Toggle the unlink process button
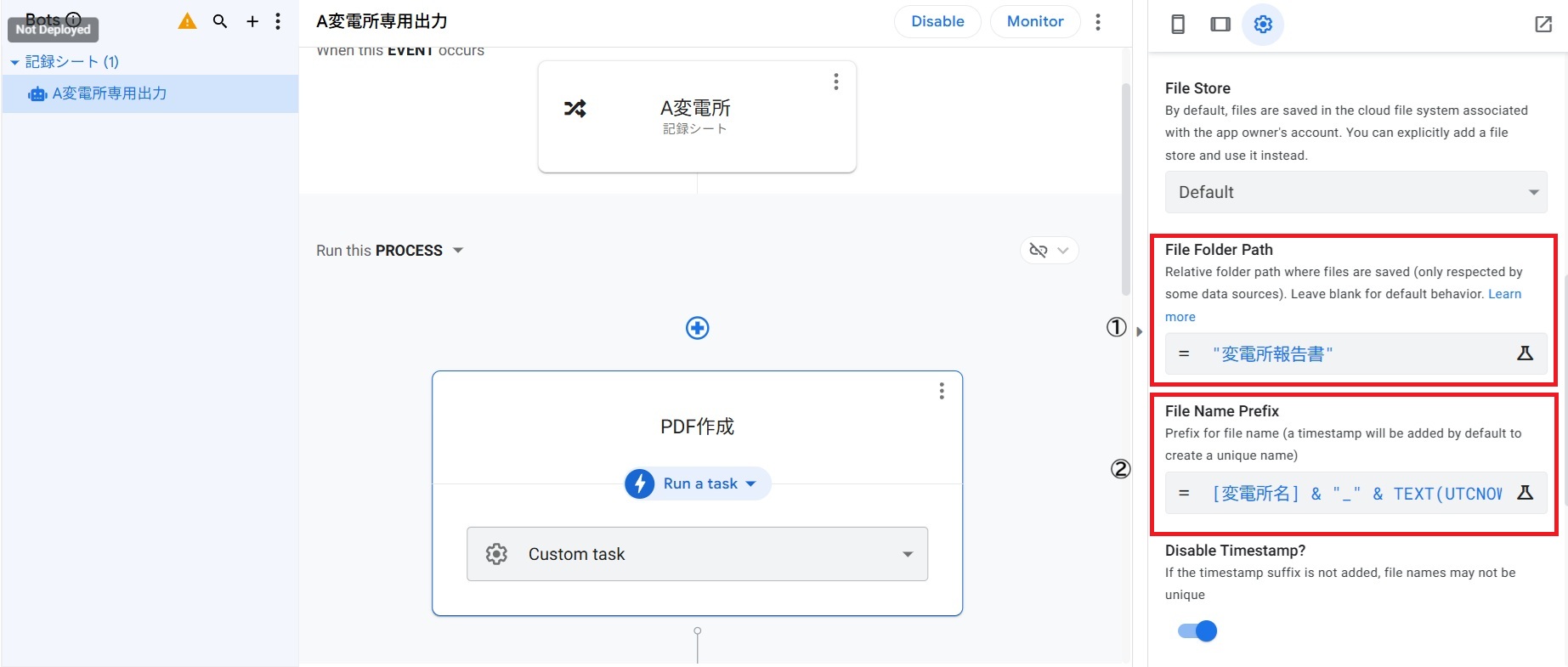The image size is (1568, 667). pyautogui.click(x=1049, y=250)
